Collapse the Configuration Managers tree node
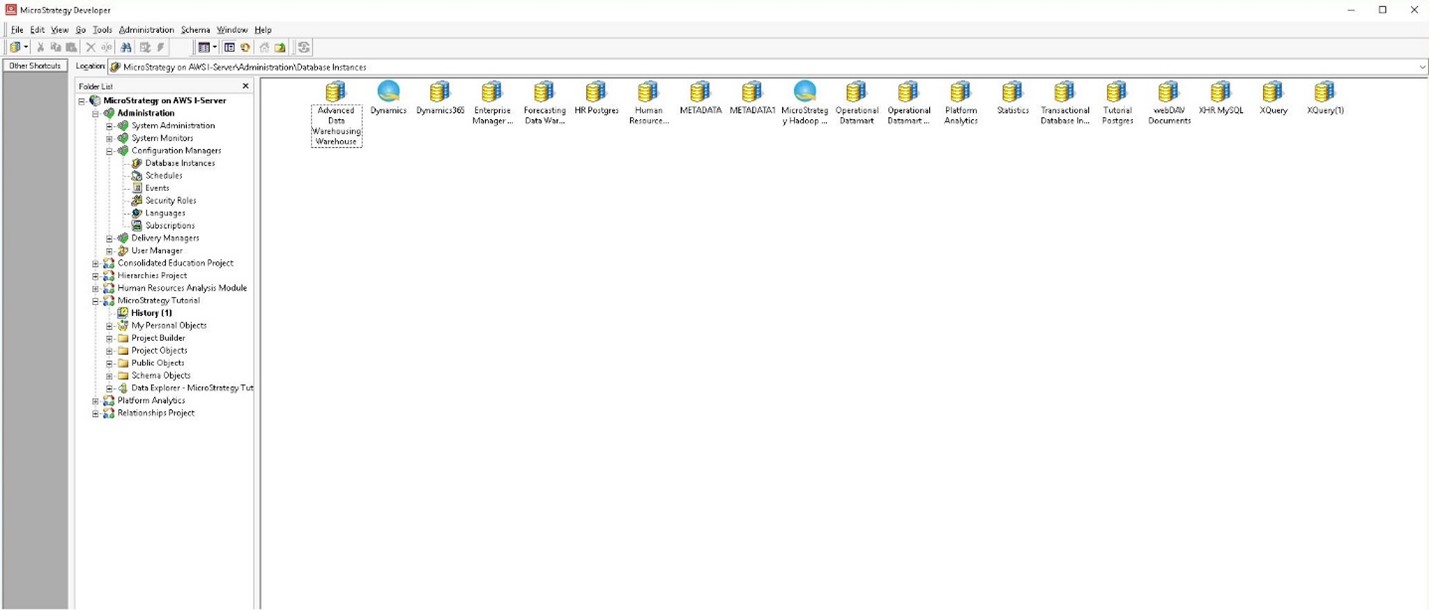The image size is (1429, 610). [110, 151]
